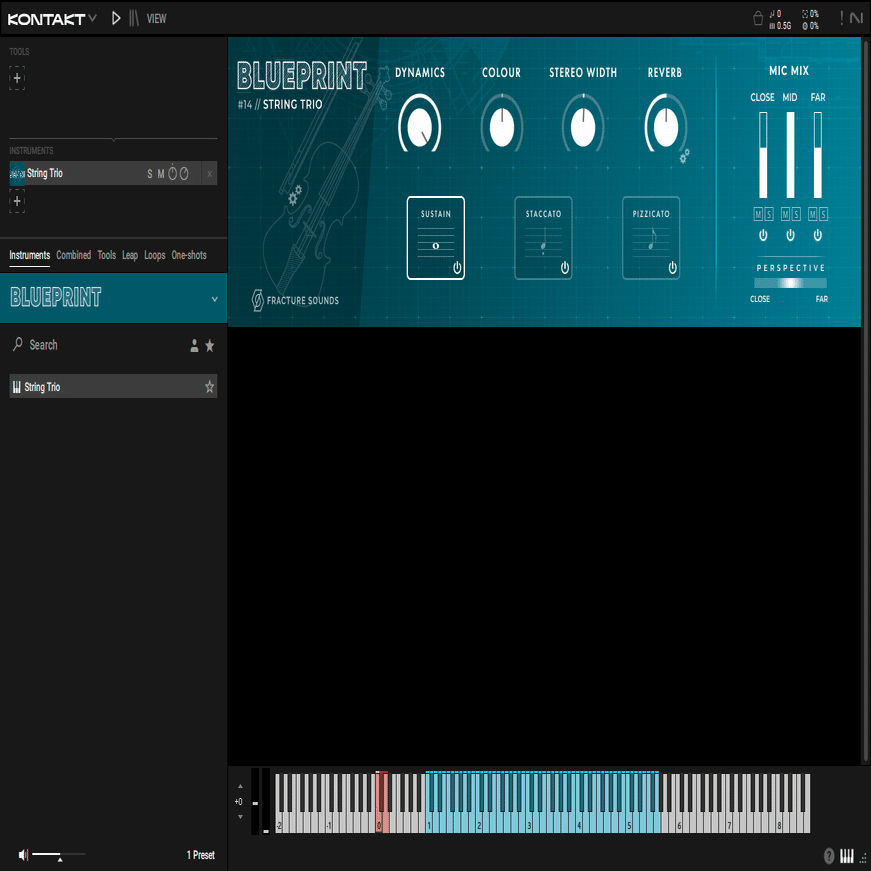Filter by user presets icon
Viewport: 871px width, 871px height.
pos(194,346)
